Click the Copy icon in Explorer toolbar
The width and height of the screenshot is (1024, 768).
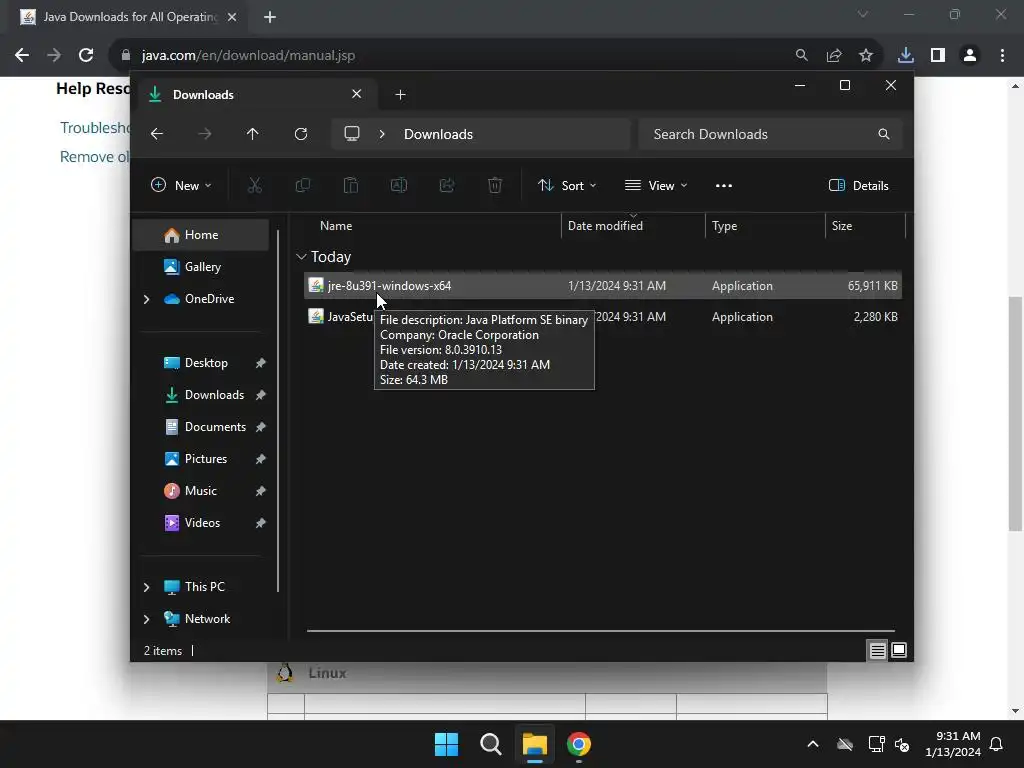click(302, 185)
